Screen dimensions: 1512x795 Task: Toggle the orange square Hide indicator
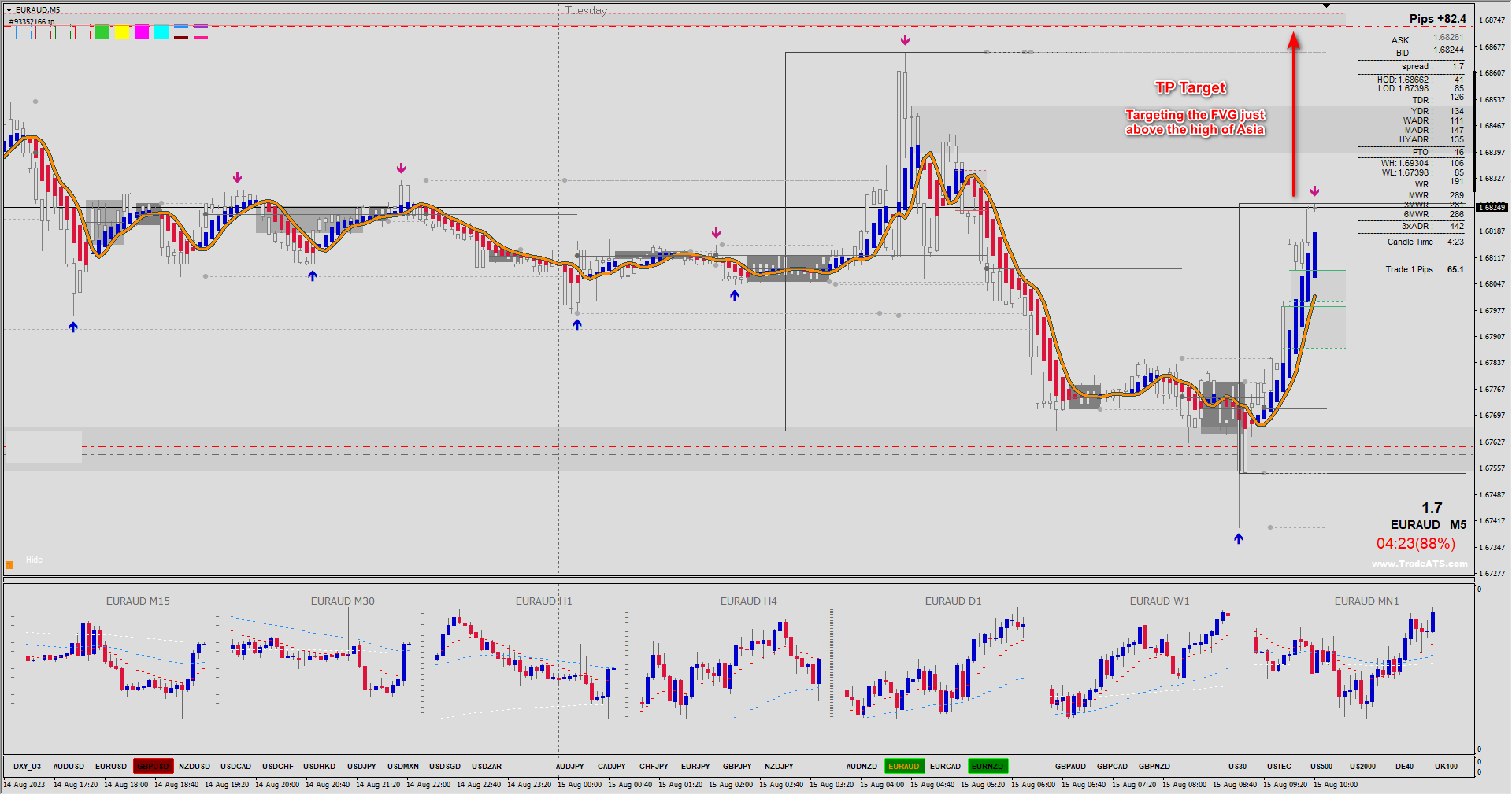pyautogui.click(x=9, y=565)
